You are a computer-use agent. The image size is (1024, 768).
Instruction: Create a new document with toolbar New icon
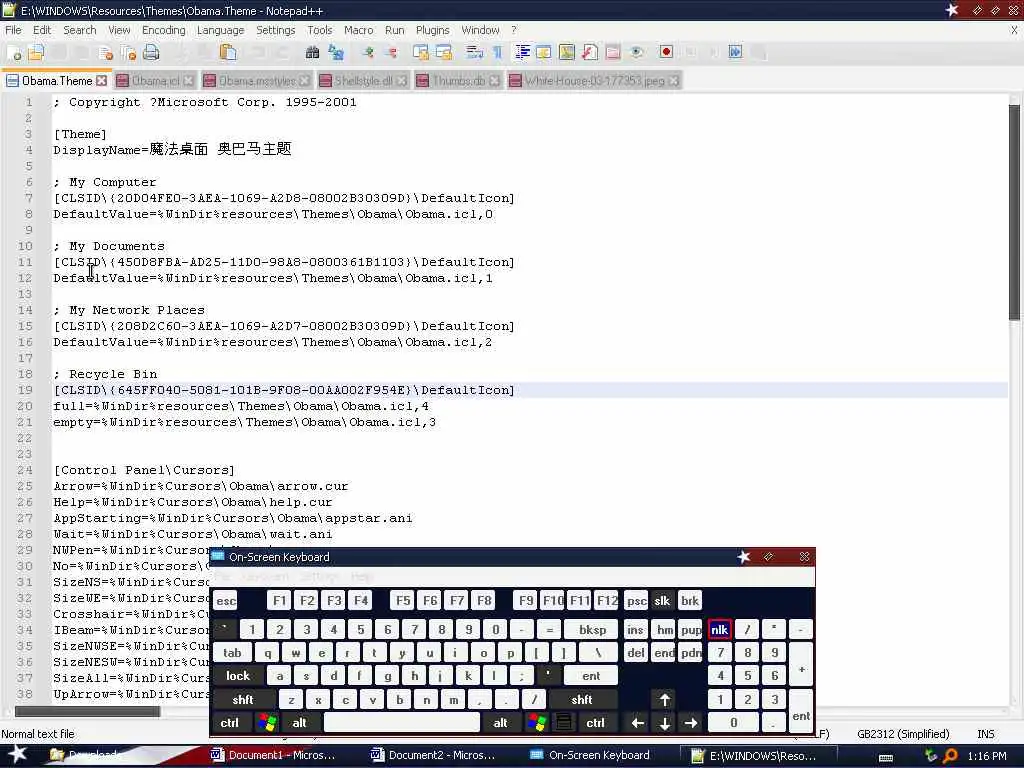[14, 53]
